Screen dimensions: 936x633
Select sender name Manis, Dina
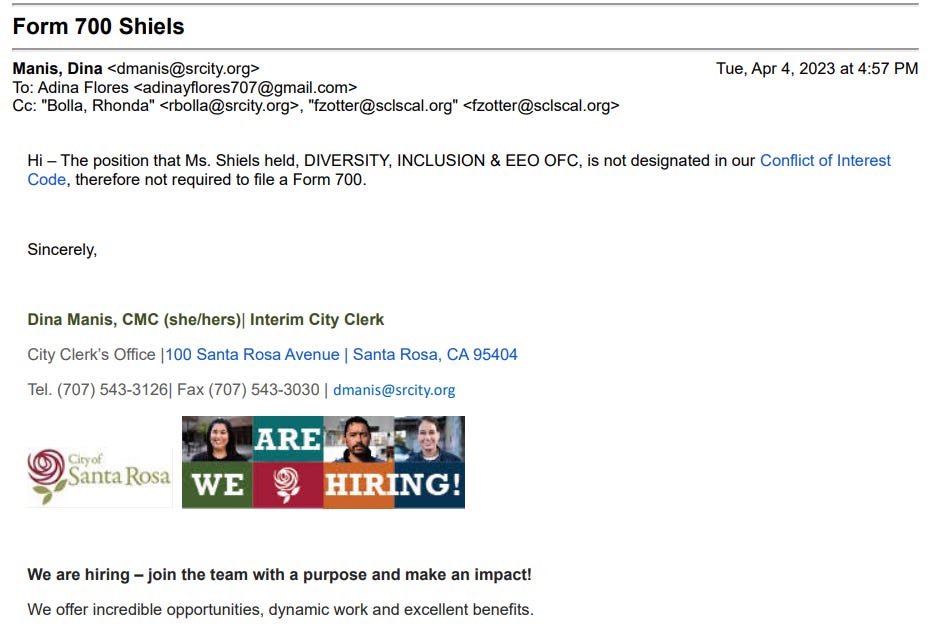point(57,69)
